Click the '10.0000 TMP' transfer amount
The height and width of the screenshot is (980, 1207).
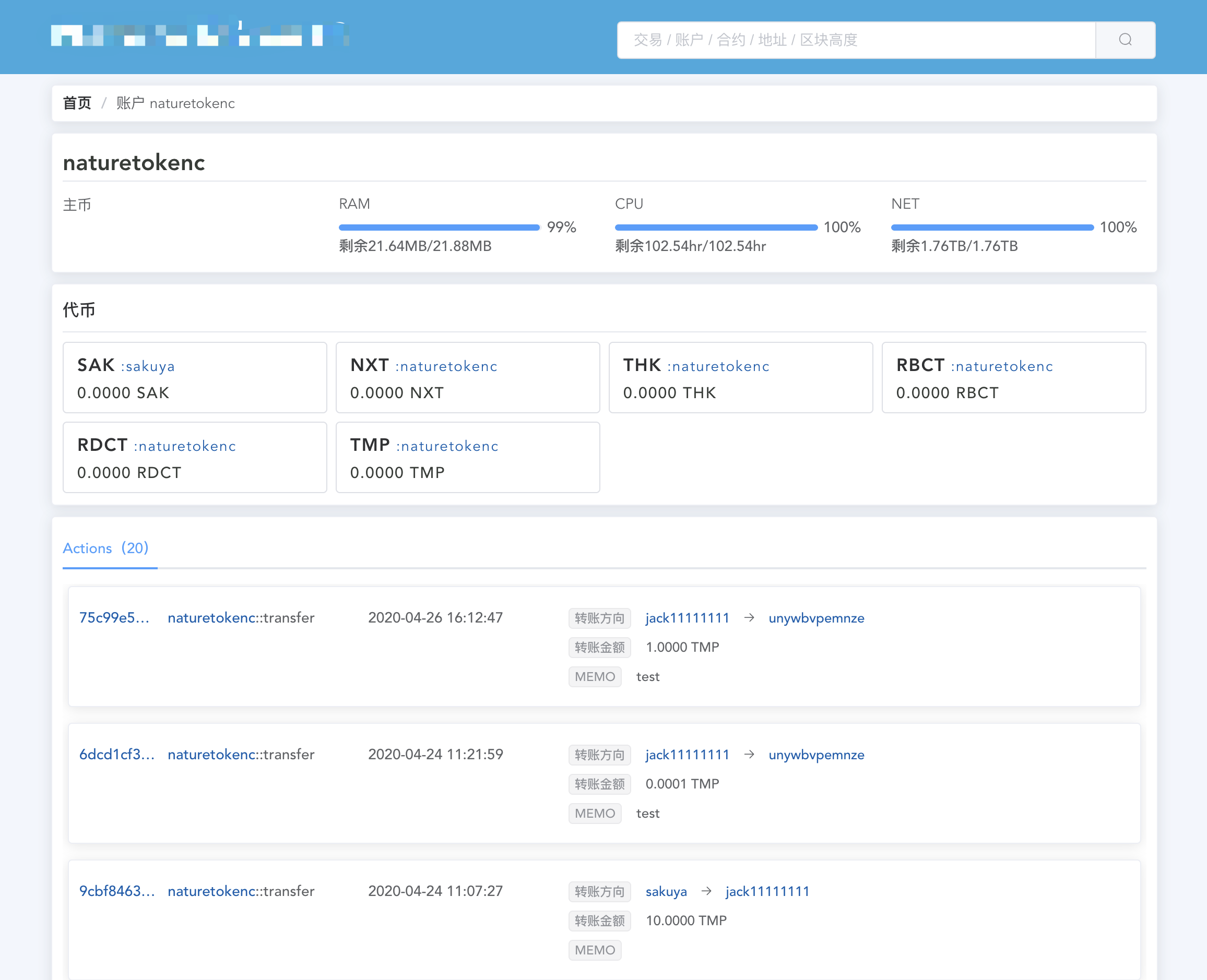tap(686, 920)
